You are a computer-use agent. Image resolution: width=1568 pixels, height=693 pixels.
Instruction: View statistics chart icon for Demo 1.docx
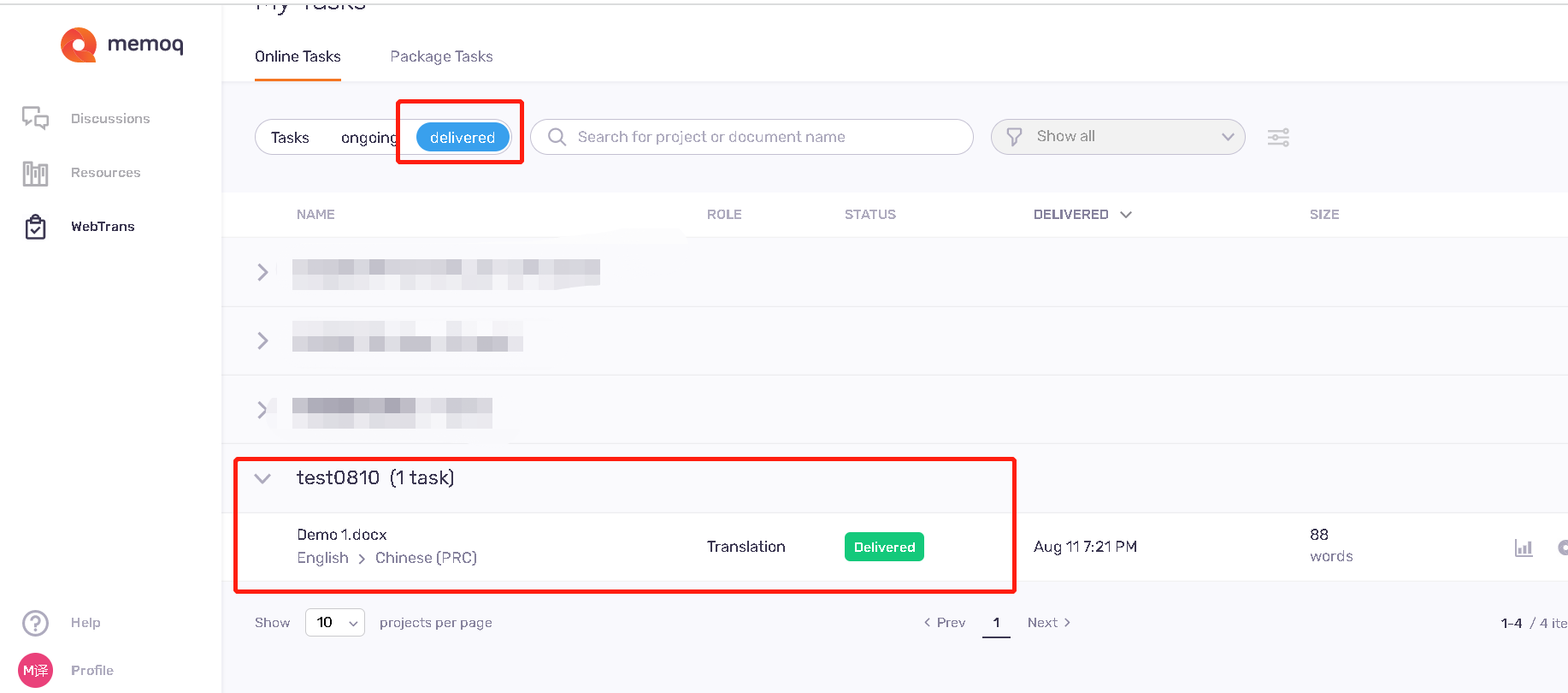click(x=1524, y=548)
